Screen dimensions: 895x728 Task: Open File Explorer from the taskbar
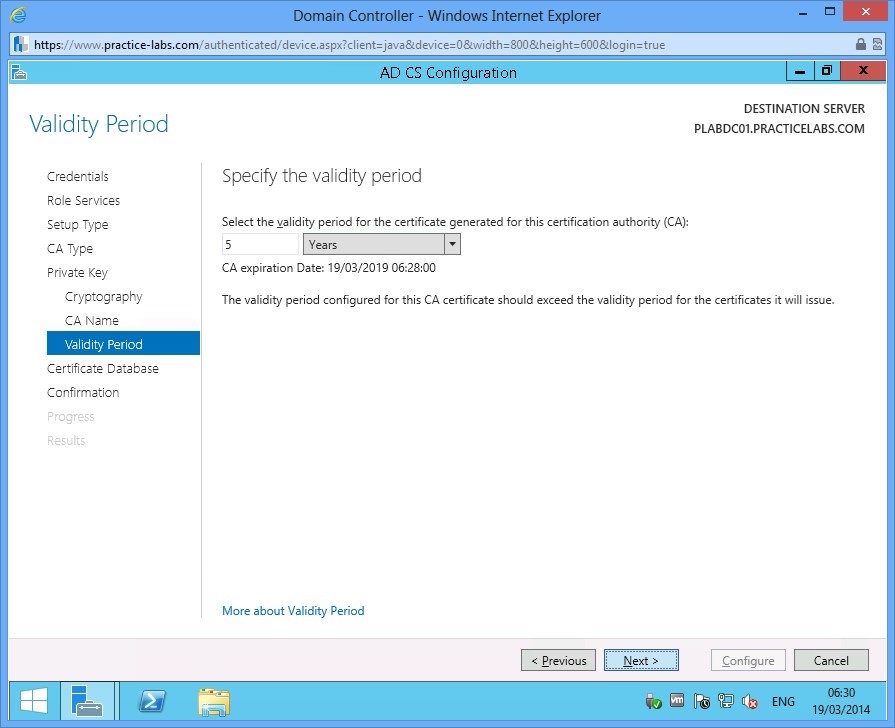pyautogui.click(x=214, y=700)
